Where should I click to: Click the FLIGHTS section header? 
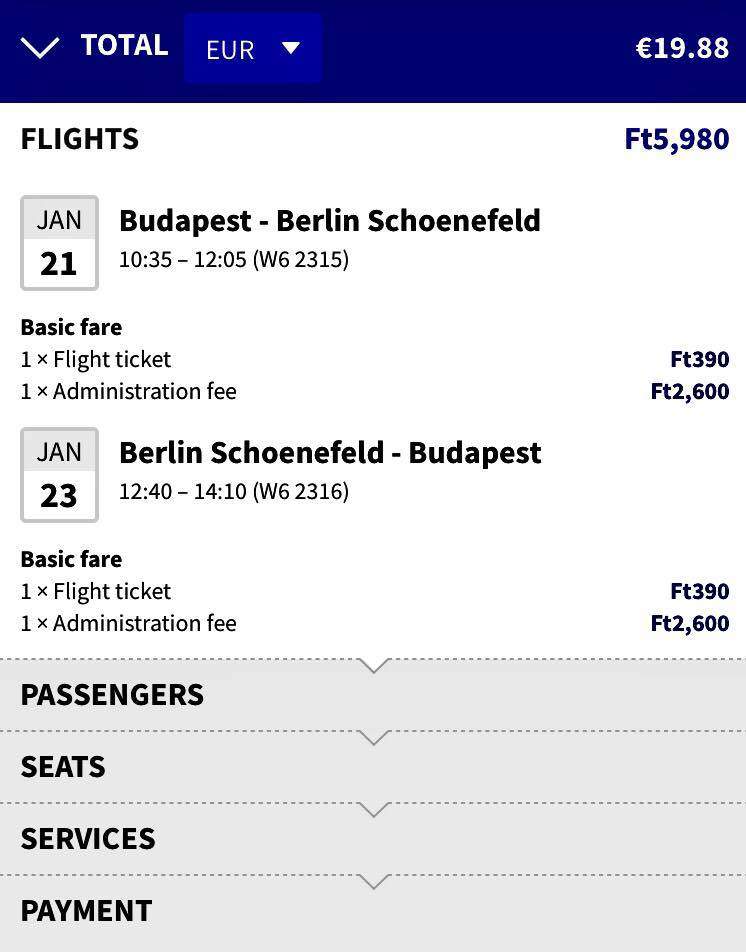(x=80, y=139)
